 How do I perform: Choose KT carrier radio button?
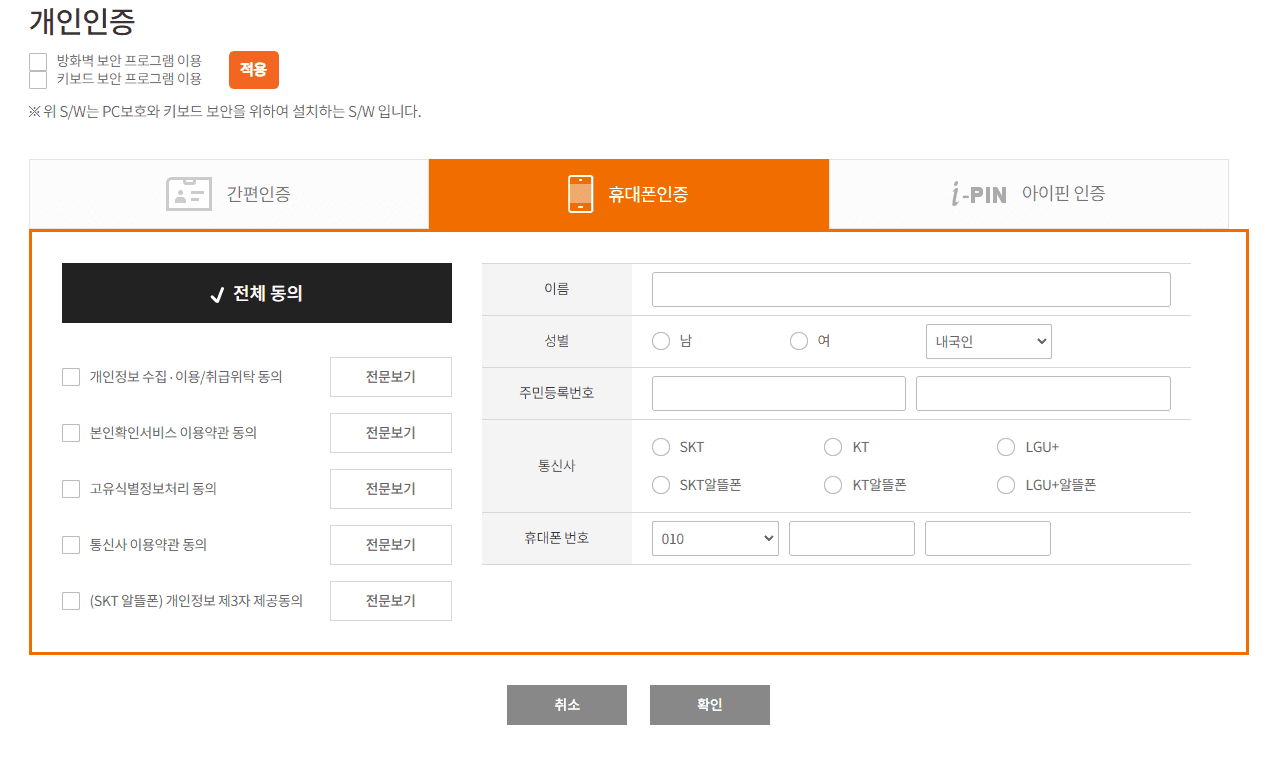[833, 447]
